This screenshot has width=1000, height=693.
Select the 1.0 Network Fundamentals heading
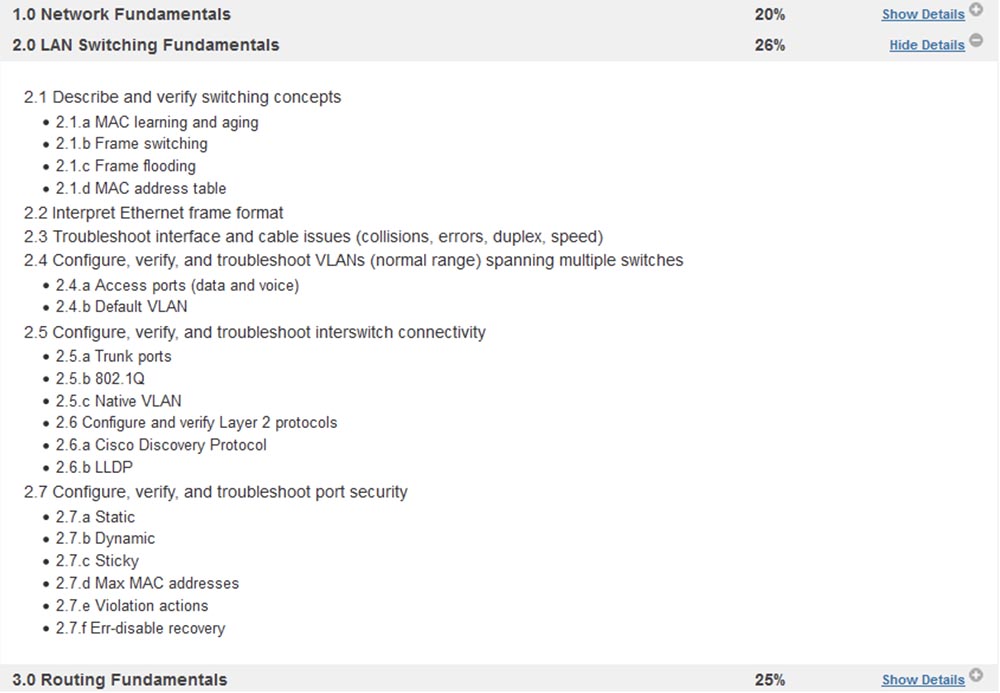(x=121, y=14)
